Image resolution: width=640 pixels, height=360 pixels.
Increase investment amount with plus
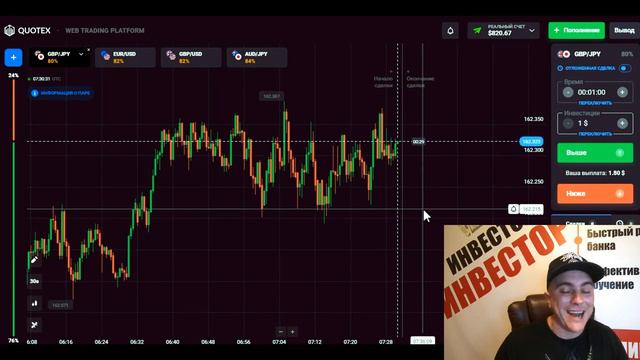pyautogui.click(x=622, y=123)
